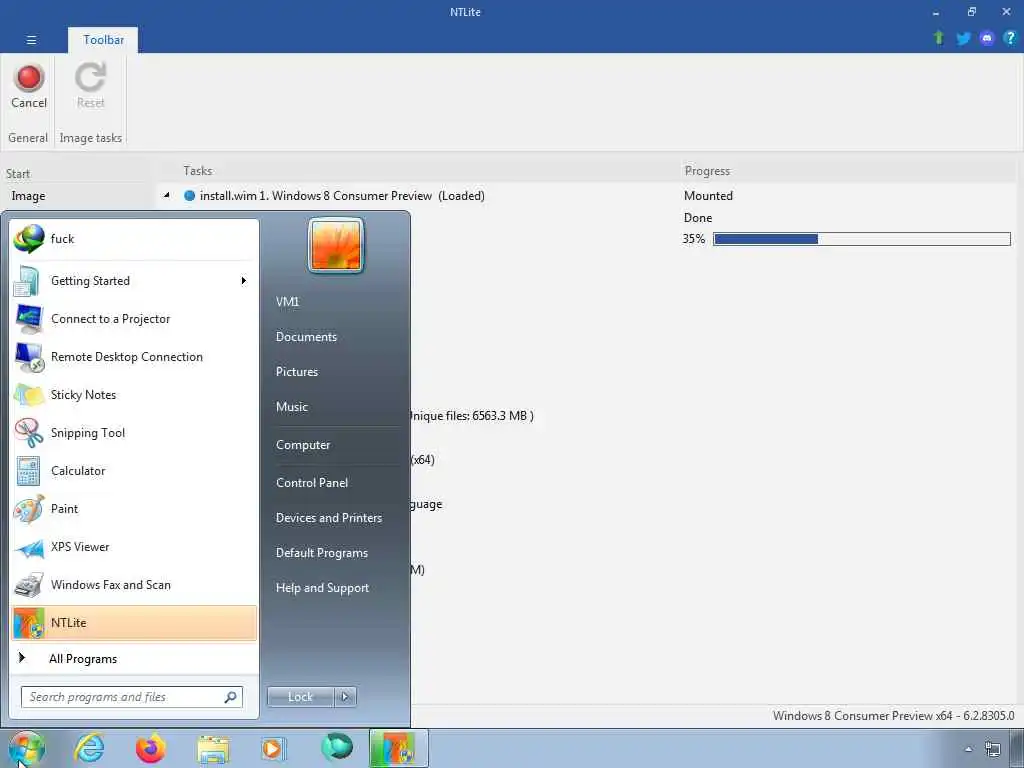The height and width of the screenshot is (768, 1024).
Task: Click the green globe taskbar app icon
Action: (337, 747)
